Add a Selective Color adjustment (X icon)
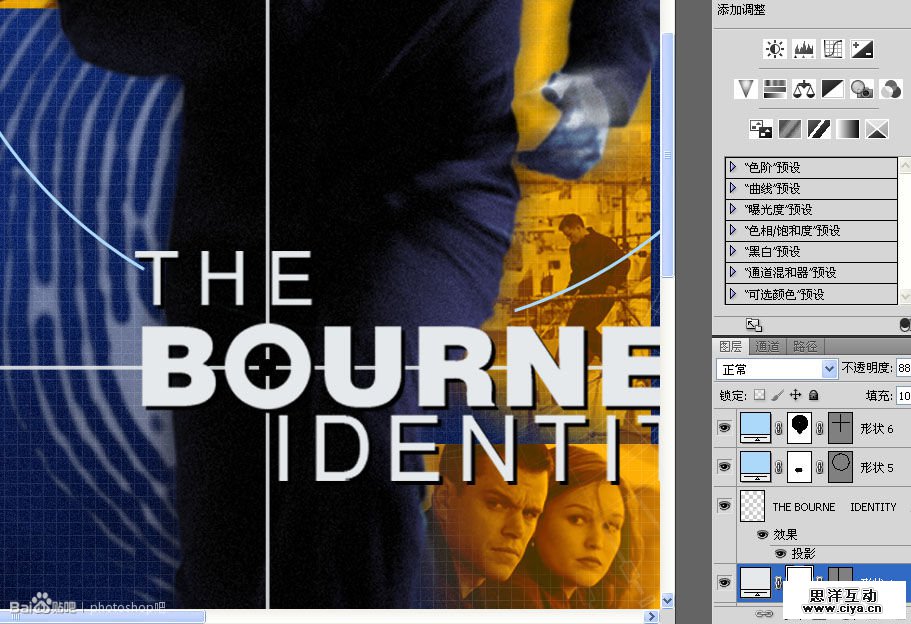This screenshot has height=624, width=911. pos(877,128)
